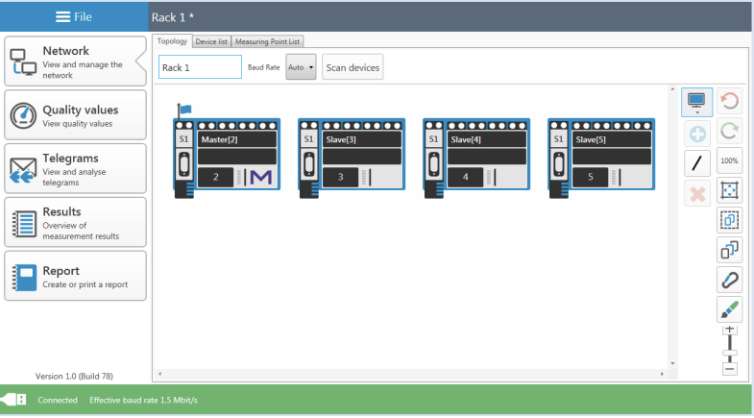Open the Quality values view
Image resolution: width=754 pixels, height=418 pixels.
(x=75, y=116)
